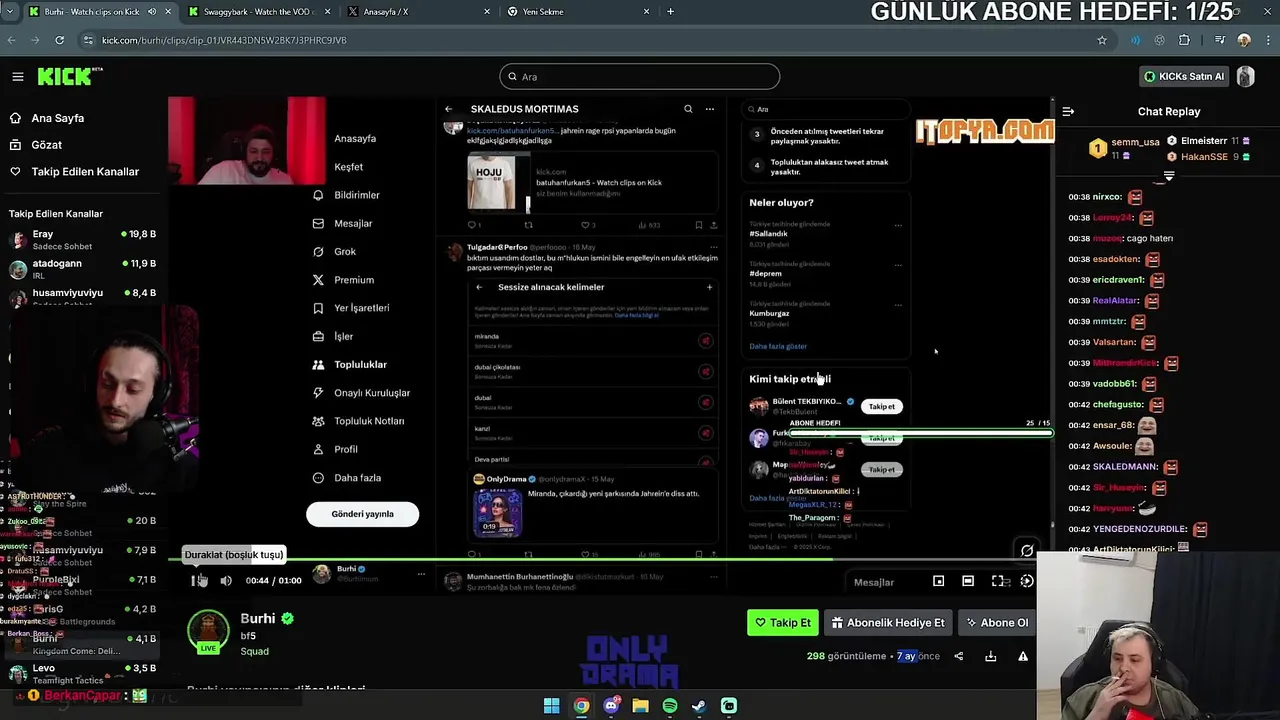This screenshot has width=1280, height=720.
Task: Switch the player to mini-player mode
Action: [938, 581]
